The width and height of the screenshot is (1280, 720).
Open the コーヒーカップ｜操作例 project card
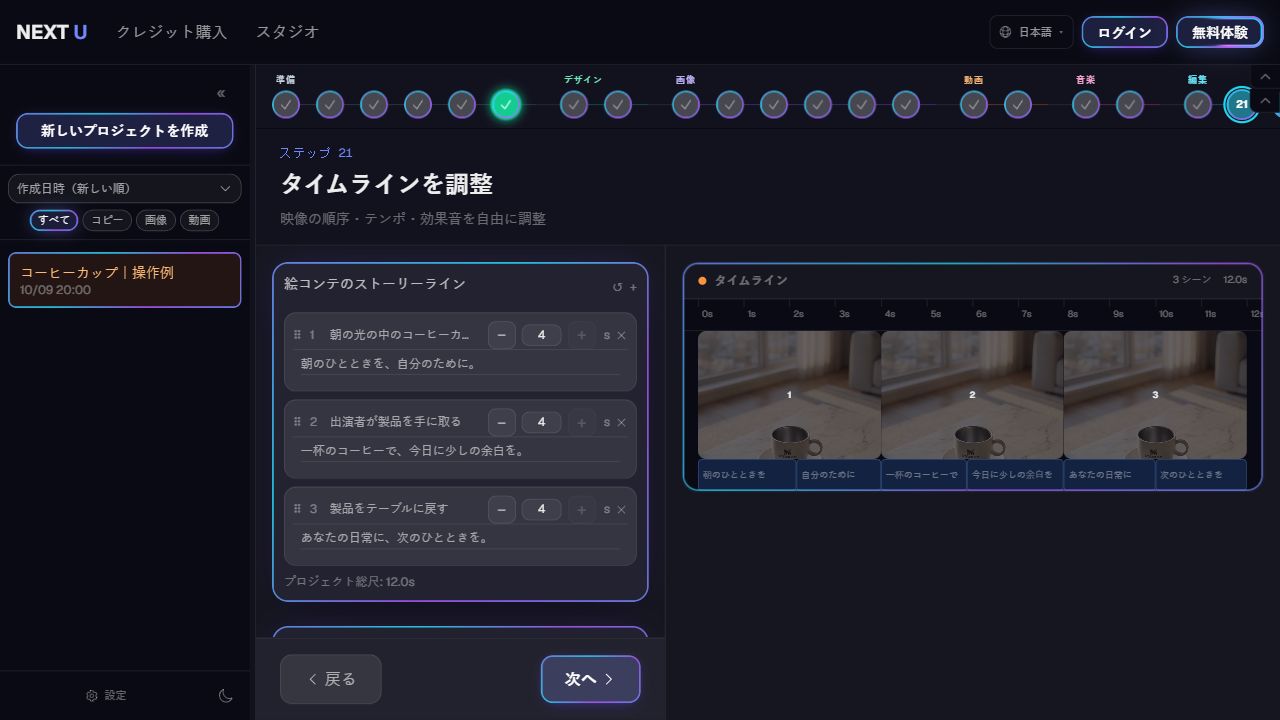click(x=125, y=280)
